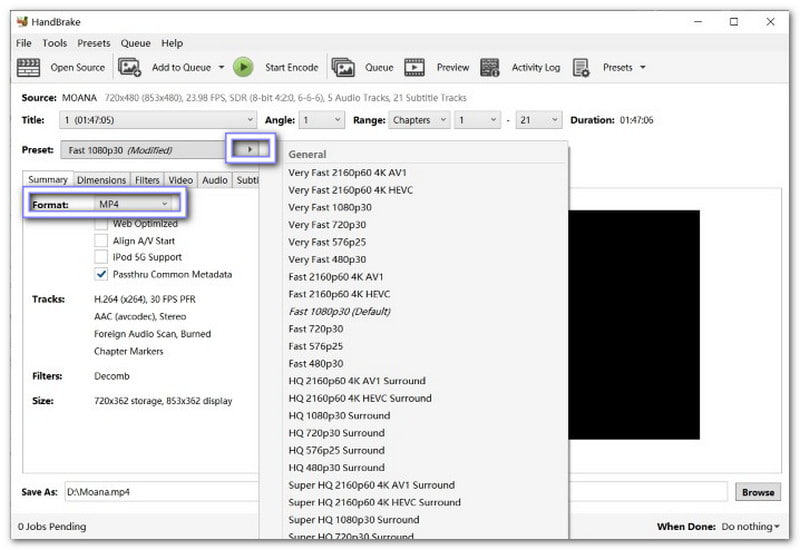Screen dimensions: 800x550
Task: Switch to the Filters tab
Action: [x=147, y=180]
